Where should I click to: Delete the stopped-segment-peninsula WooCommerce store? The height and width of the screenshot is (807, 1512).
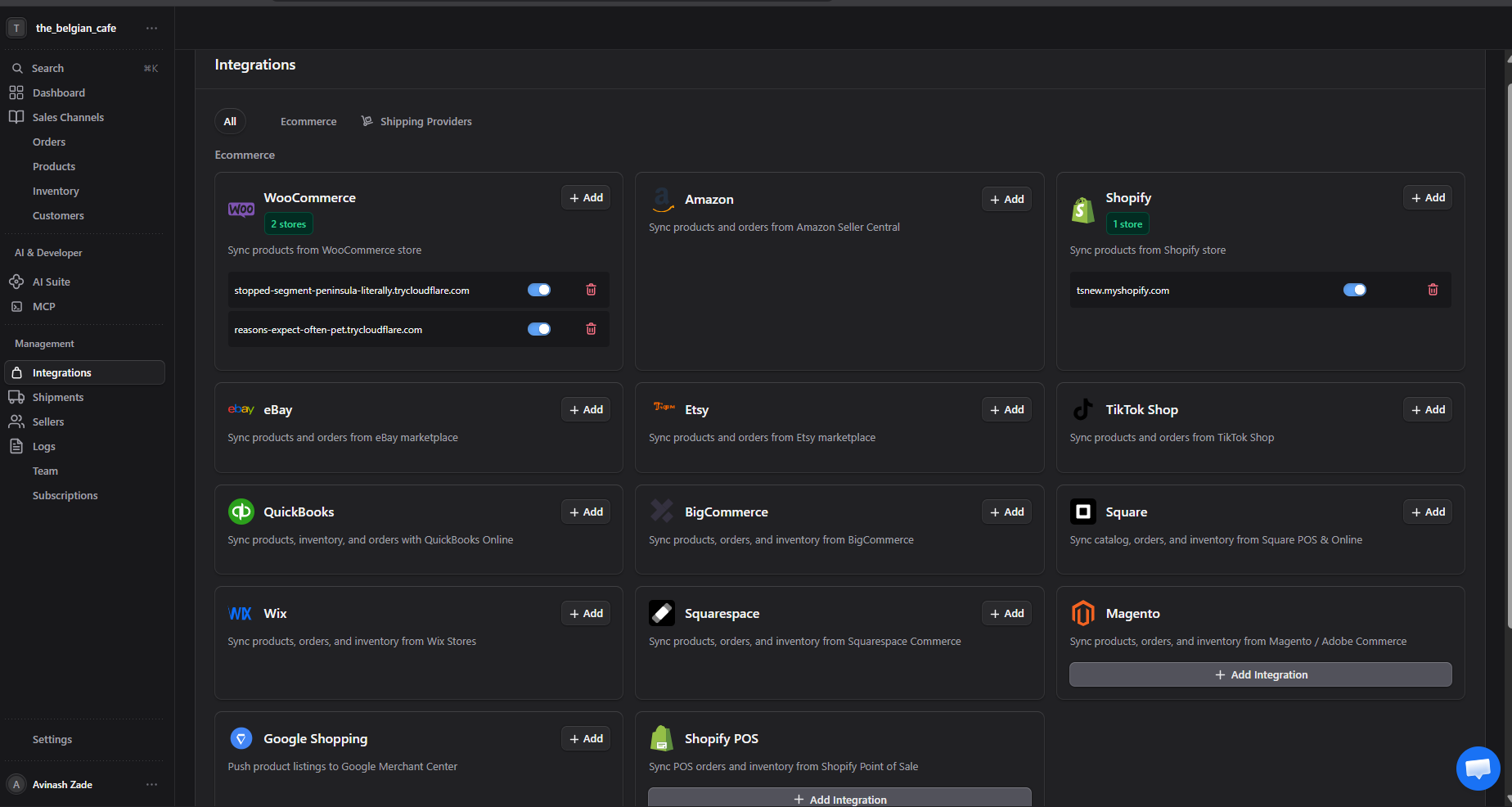pyautogui.click(x=591, y=290)
